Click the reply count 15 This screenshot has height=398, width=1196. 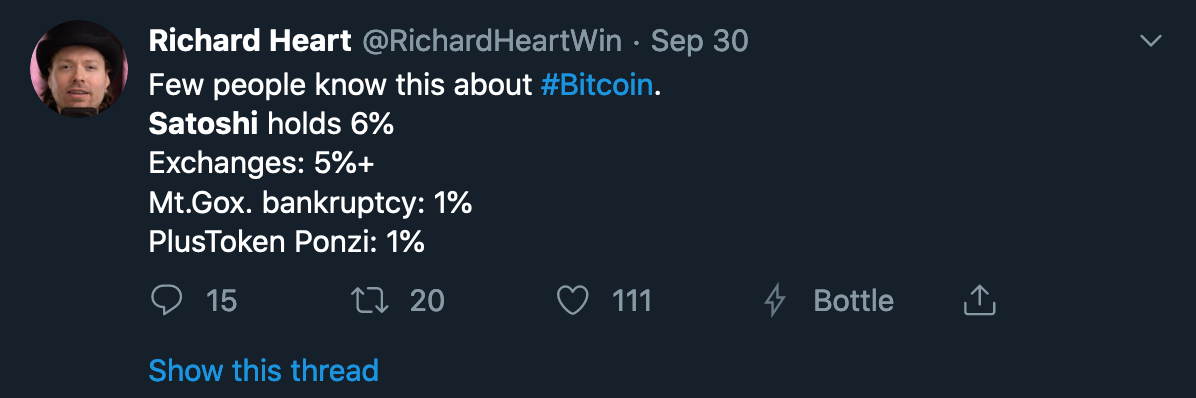coord(222,301)
